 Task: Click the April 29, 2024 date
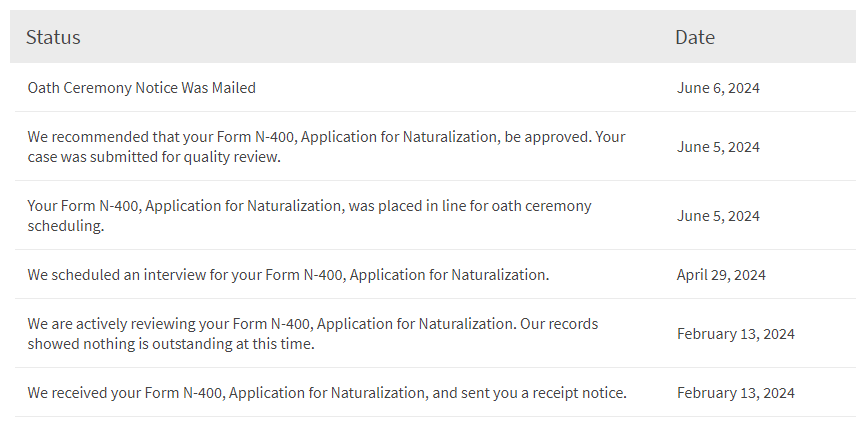[x=721, y=274]
